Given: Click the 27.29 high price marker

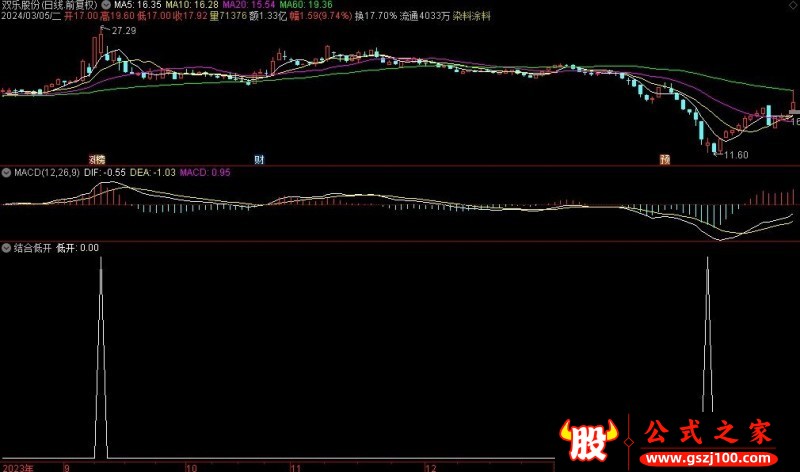Looking at the screenshot, I should point(124,32).
